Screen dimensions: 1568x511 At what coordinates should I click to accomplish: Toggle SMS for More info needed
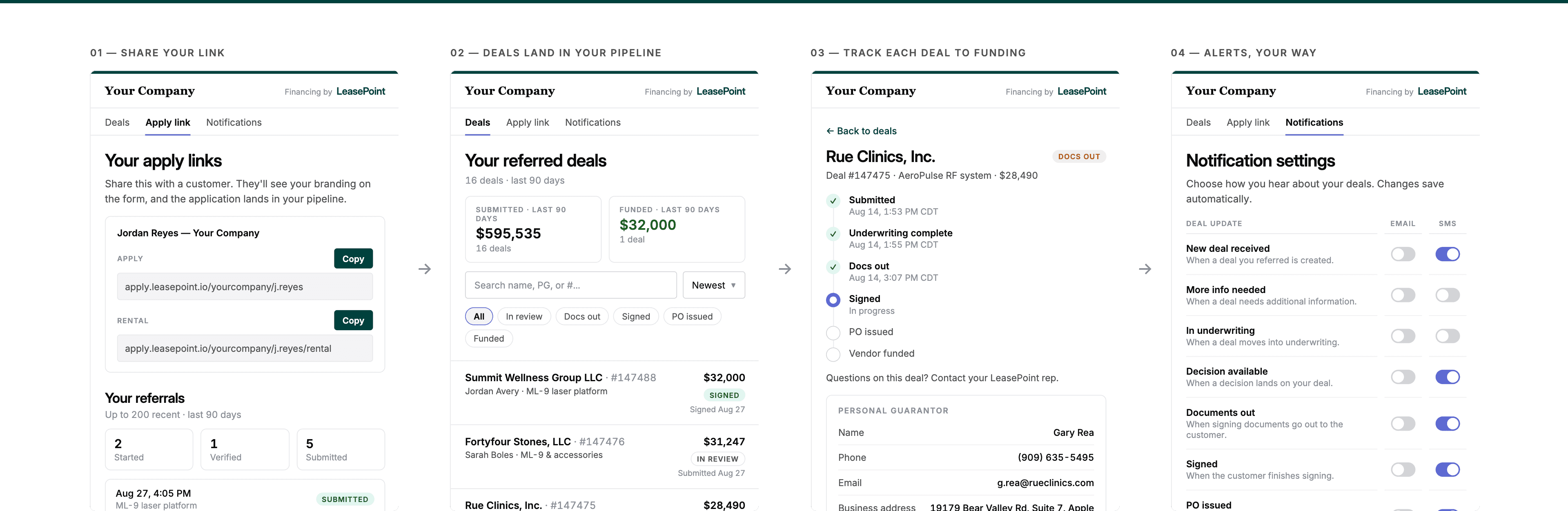tap(1448, 295)
